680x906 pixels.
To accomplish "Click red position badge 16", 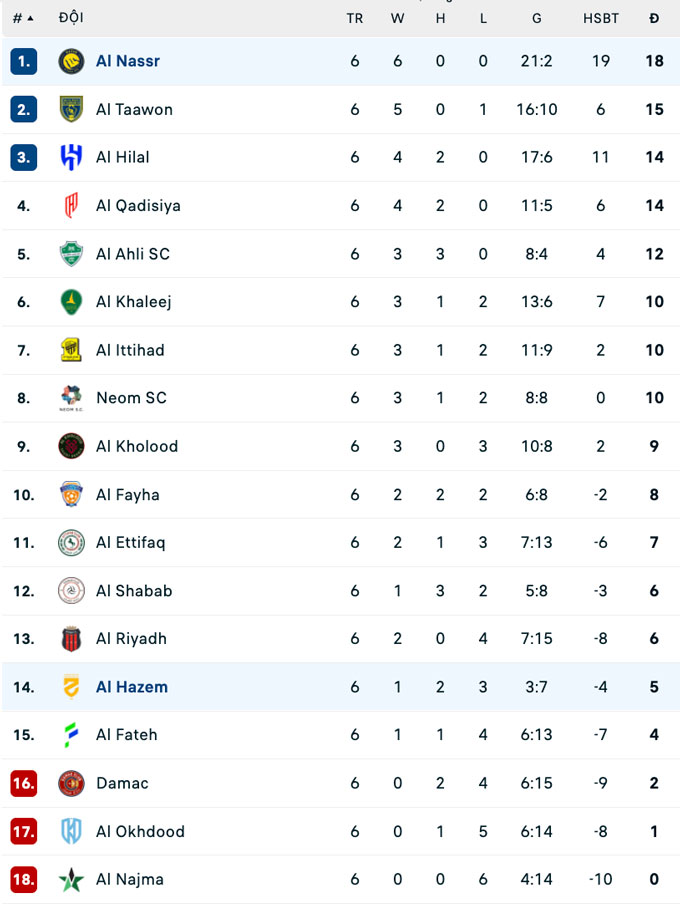I will [x=24, y=783].
